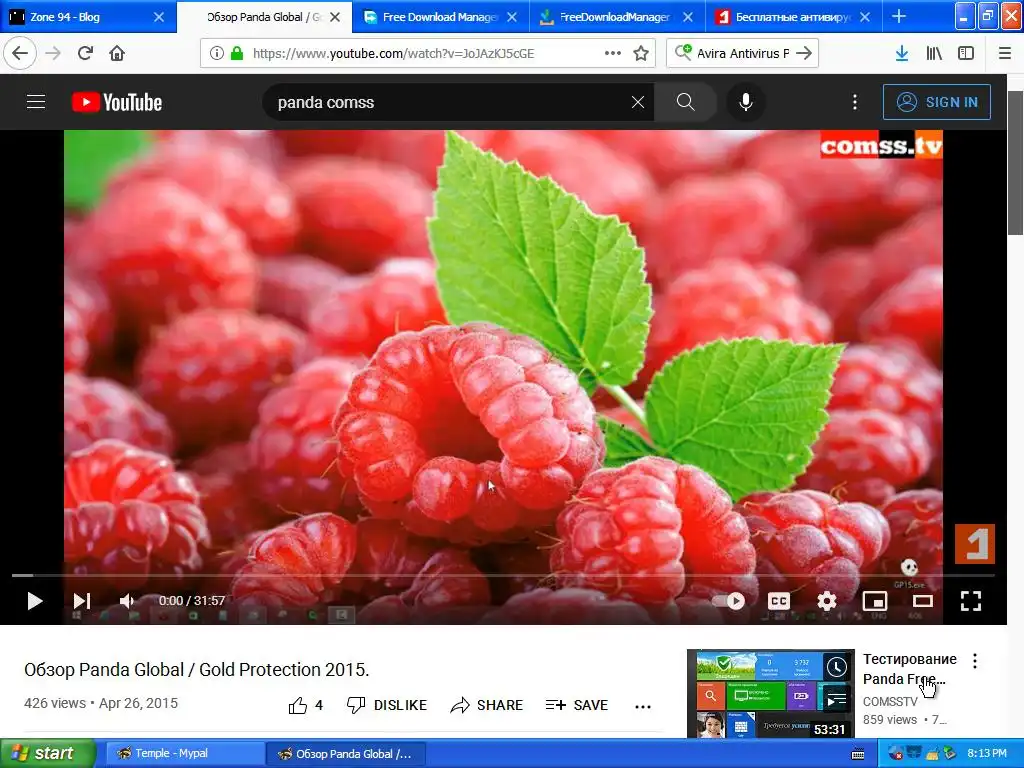Open options menu for Тестирование Panda video

click(975, 661)
